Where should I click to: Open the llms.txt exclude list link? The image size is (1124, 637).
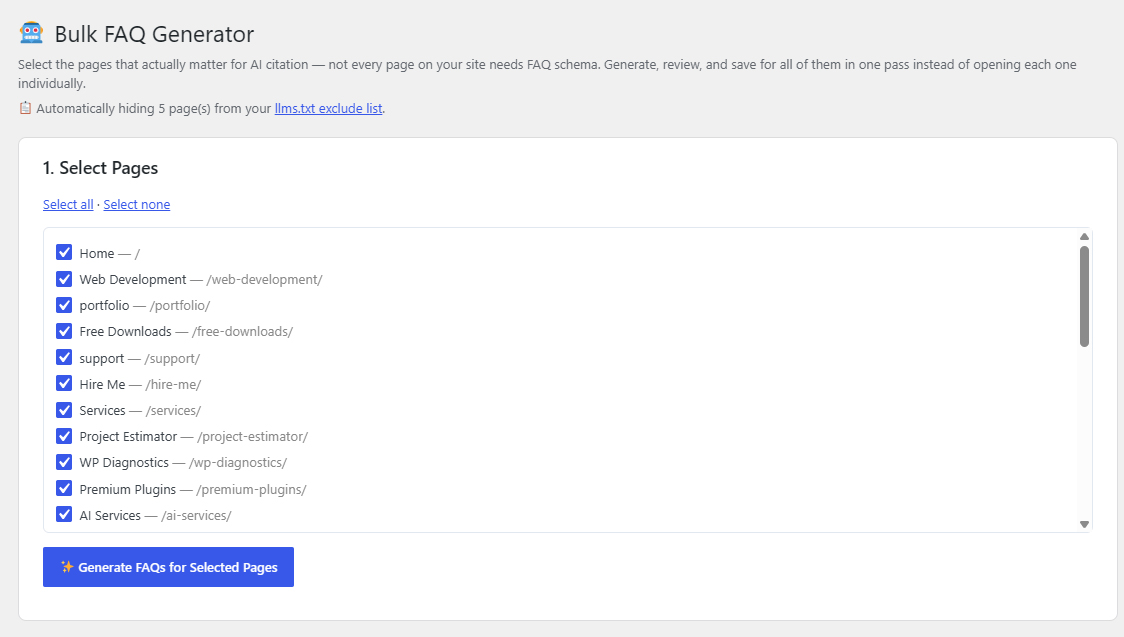coord(328,108)
